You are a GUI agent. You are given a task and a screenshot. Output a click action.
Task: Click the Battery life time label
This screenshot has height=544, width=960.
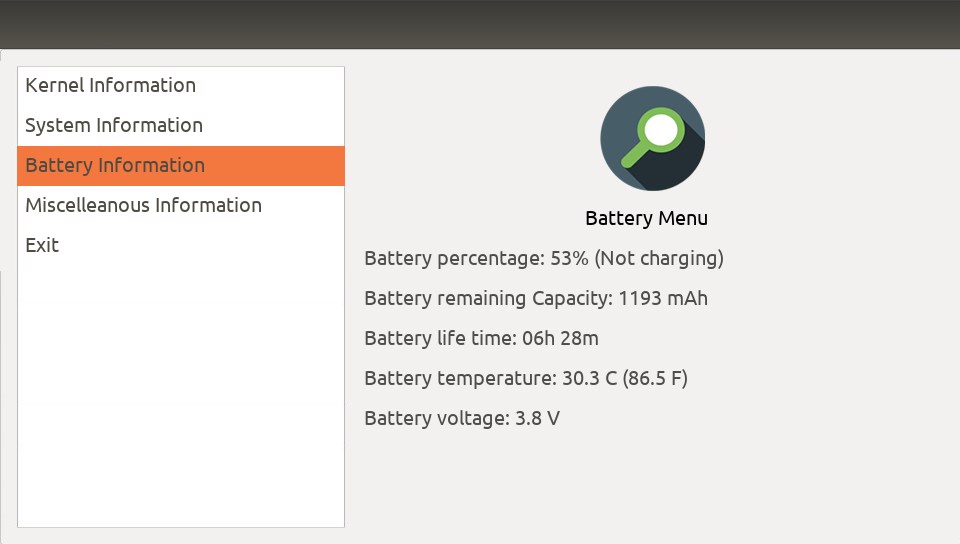tap(441, 338)
